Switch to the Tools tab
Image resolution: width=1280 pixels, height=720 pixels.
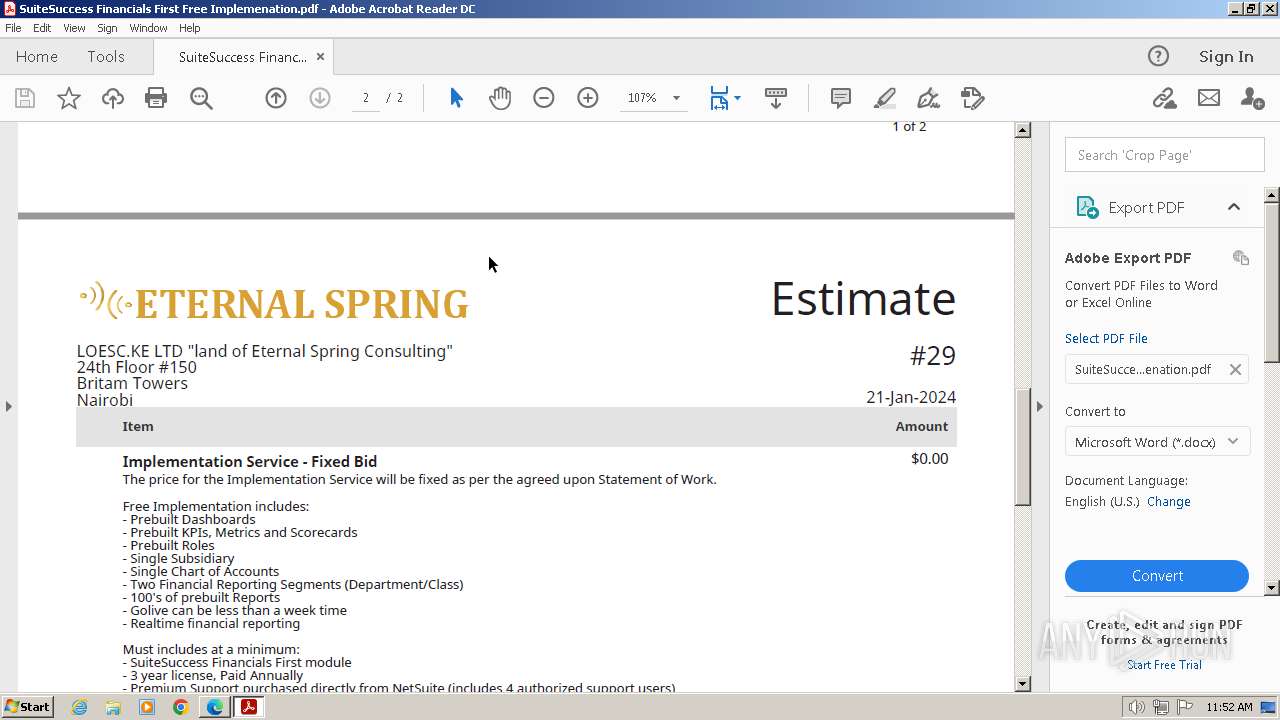coord(106,57)
